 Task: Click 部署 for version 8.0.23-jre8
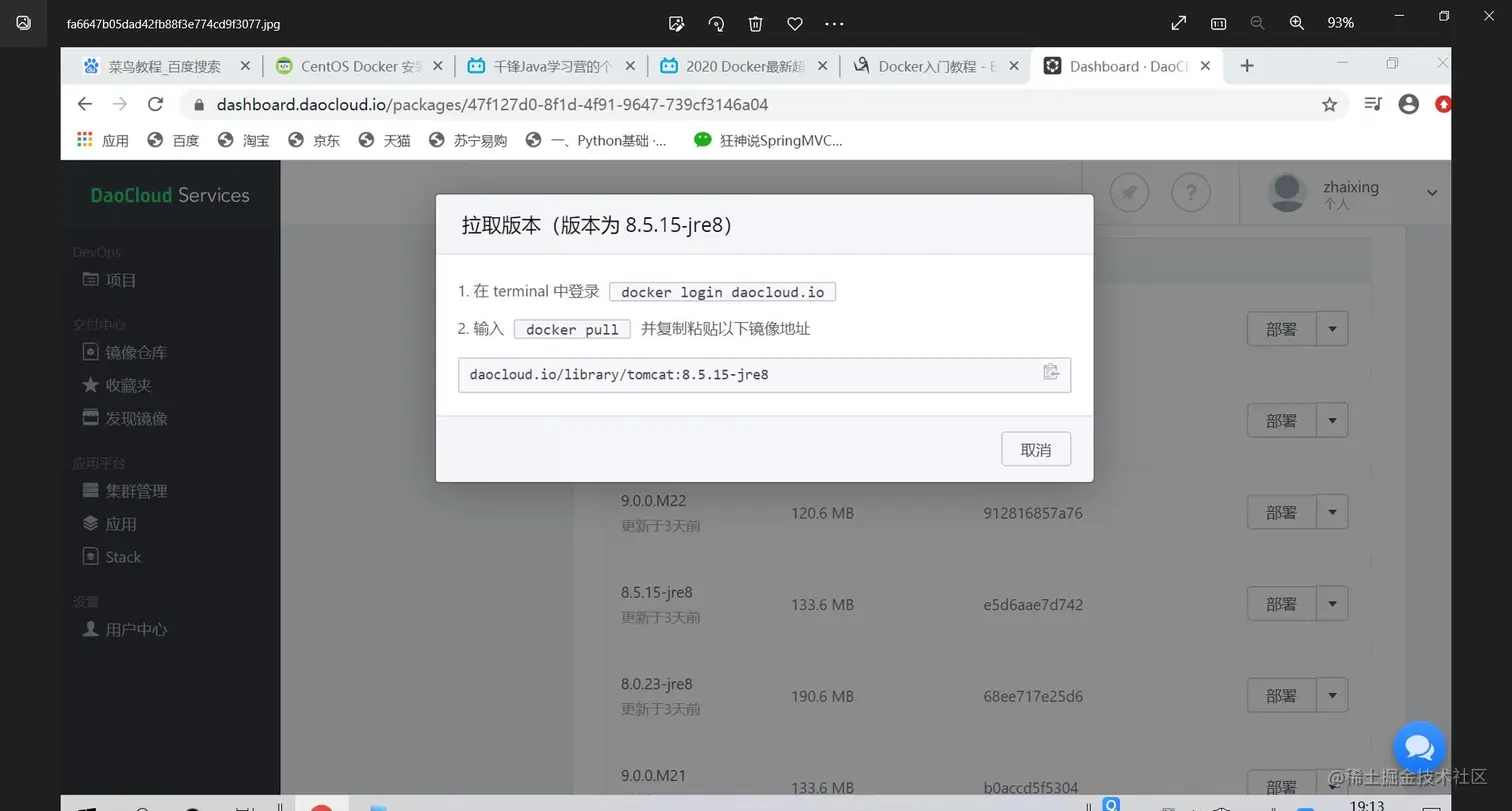coord(1281,696)
